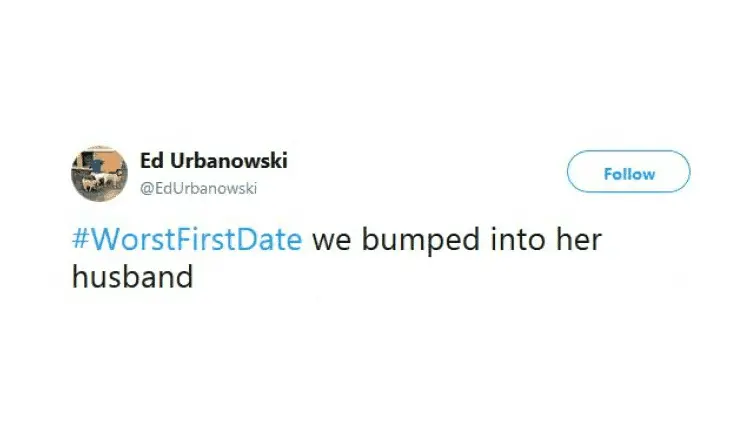Follow Ed Urbanowski's account

point(628,173)
